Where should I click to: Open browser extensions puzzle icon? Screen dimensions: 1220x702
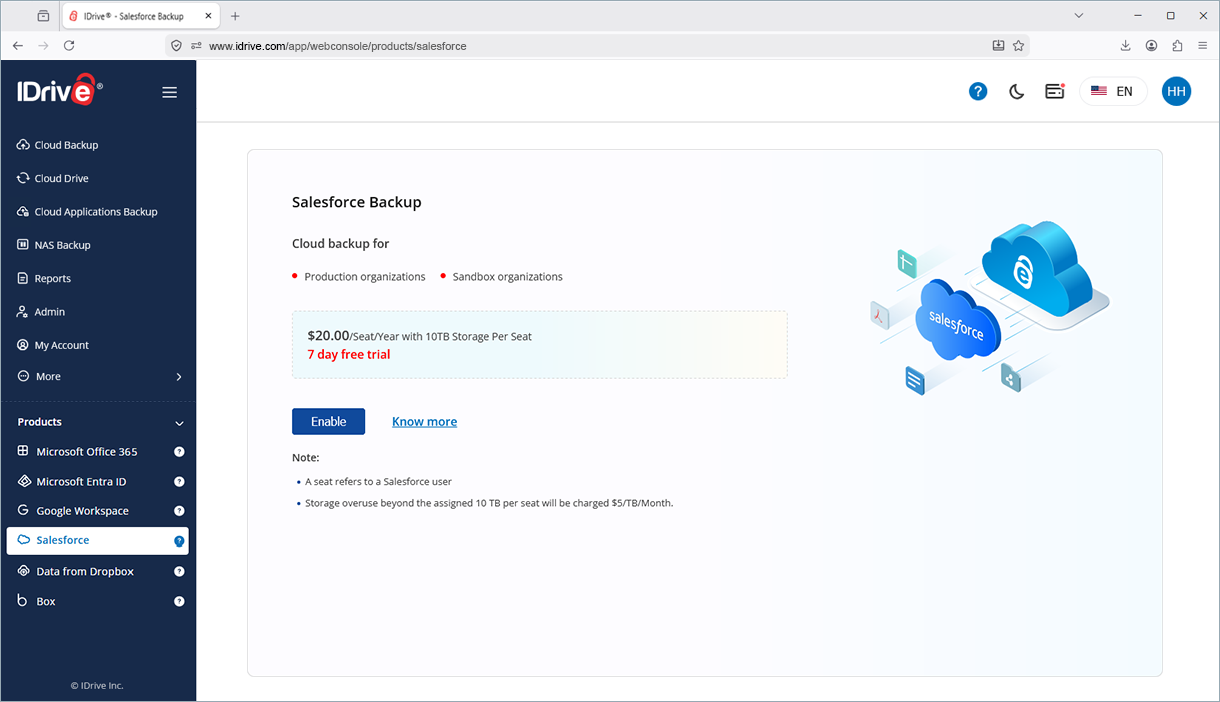1177,46
